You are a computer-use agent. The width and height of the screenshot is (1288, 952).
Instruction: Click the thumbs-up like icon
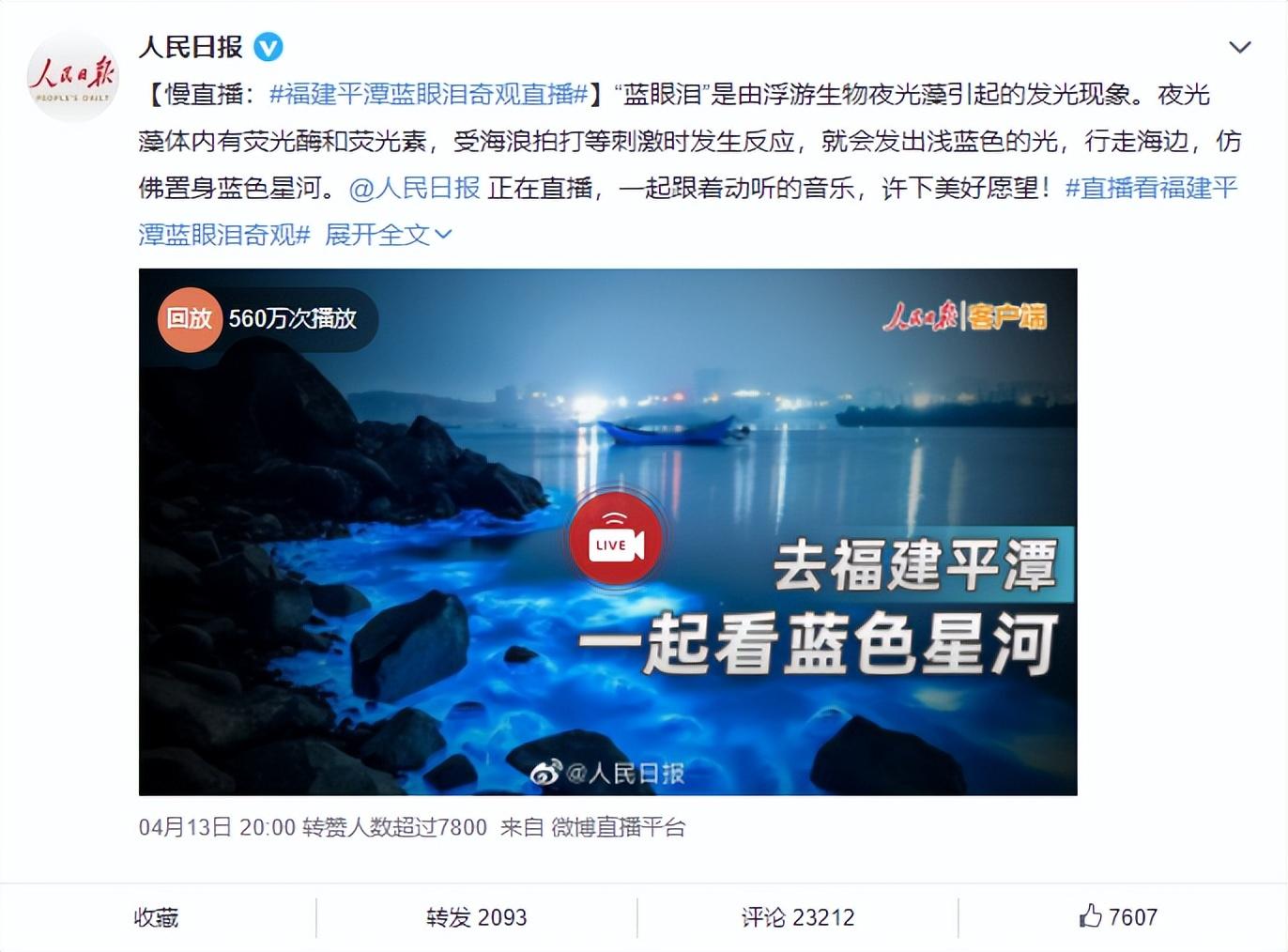tap(1090, 916)
